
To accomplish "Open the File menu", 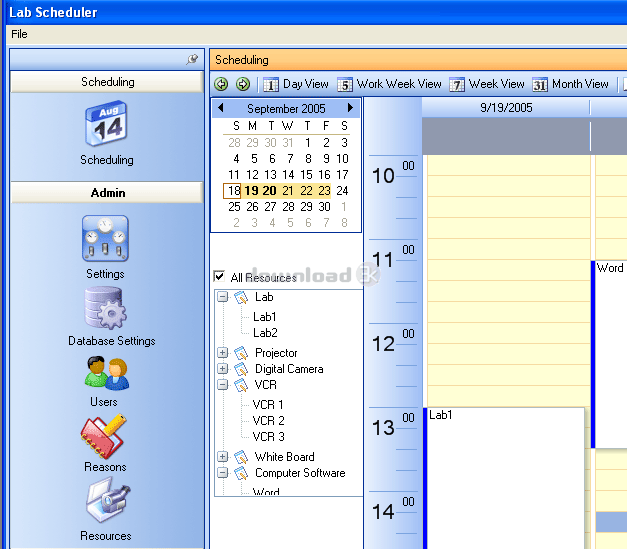I will click(19, 34).
